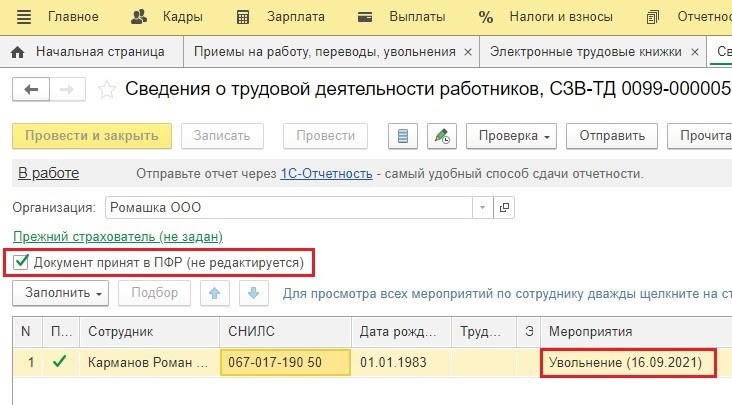732x405 pixels.
Task: Toggle 'Документ принят в ПФР' checkbox
Action: pyautogui.click(x=21, y=263)
